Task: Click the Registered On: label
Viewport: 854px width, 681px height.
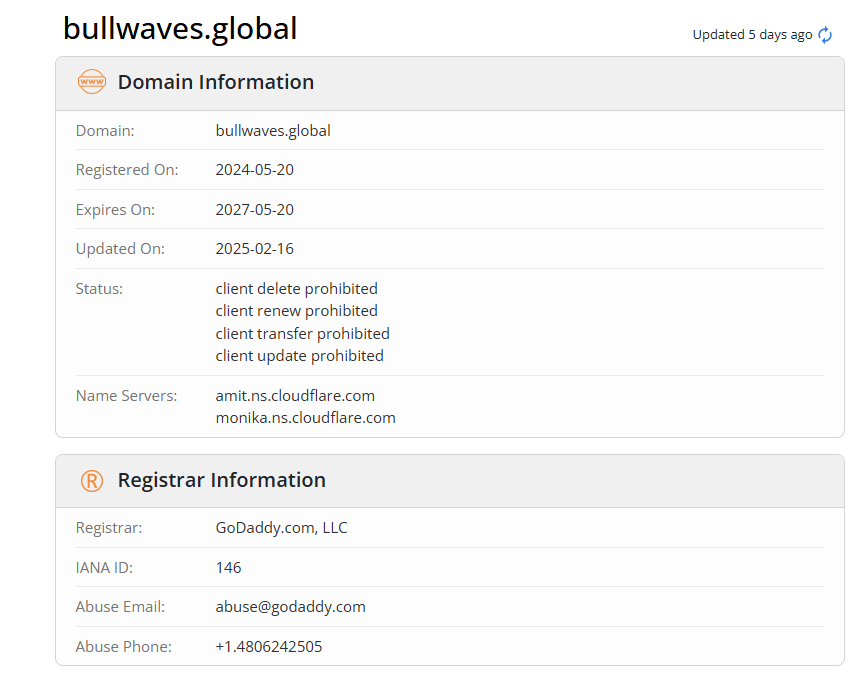Action: (x=127, y=170)
